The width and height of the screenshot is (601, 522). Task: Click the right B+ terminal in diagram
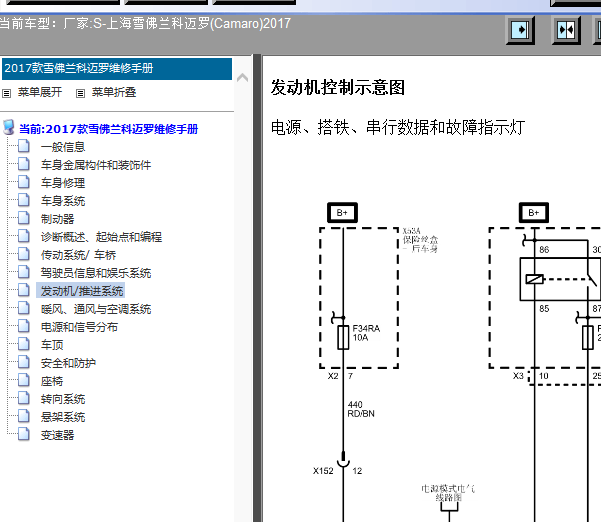534,213
